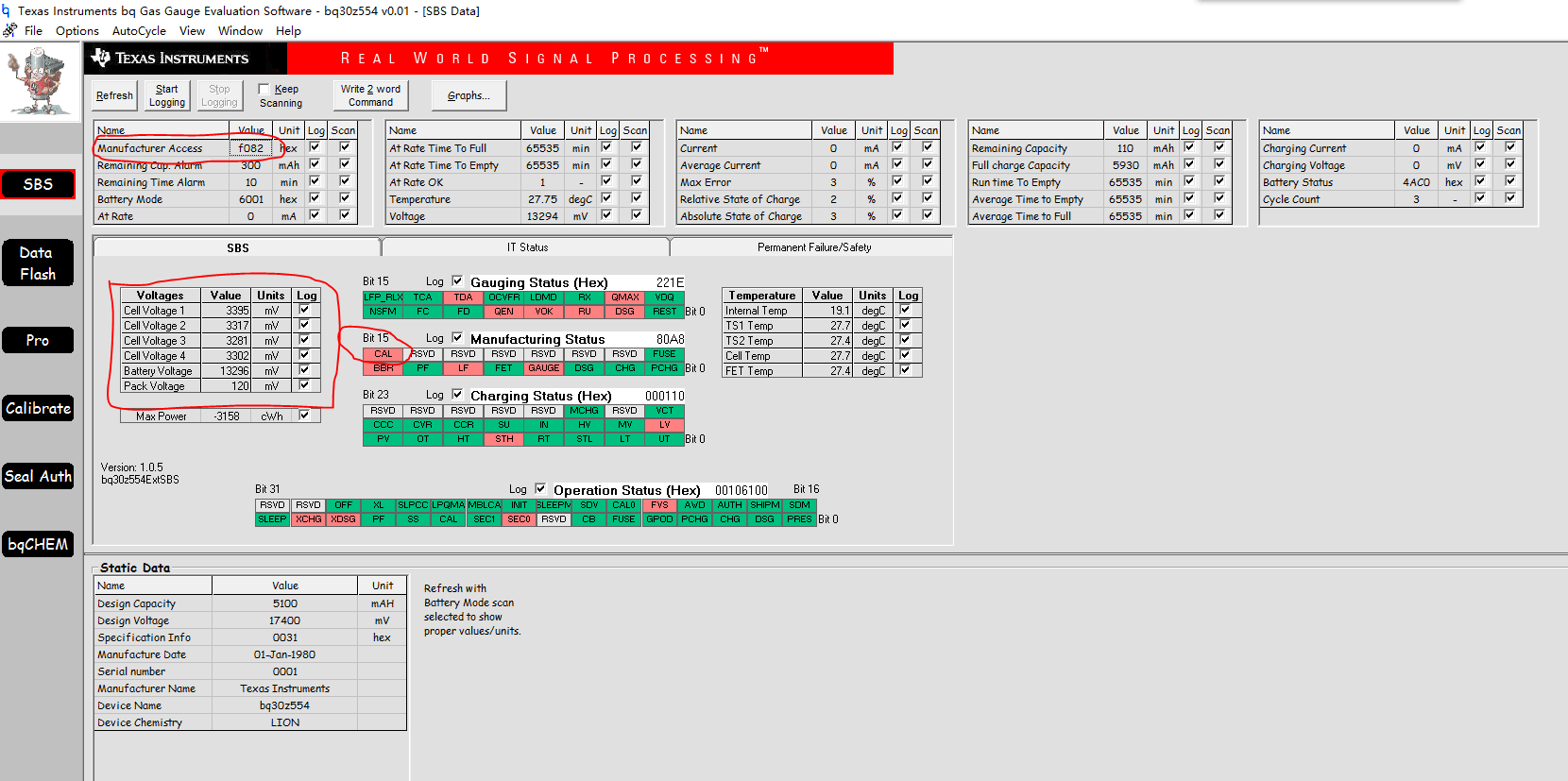
Task: Click the PRES bit in Operation Status
Action: tap(799, 519)
